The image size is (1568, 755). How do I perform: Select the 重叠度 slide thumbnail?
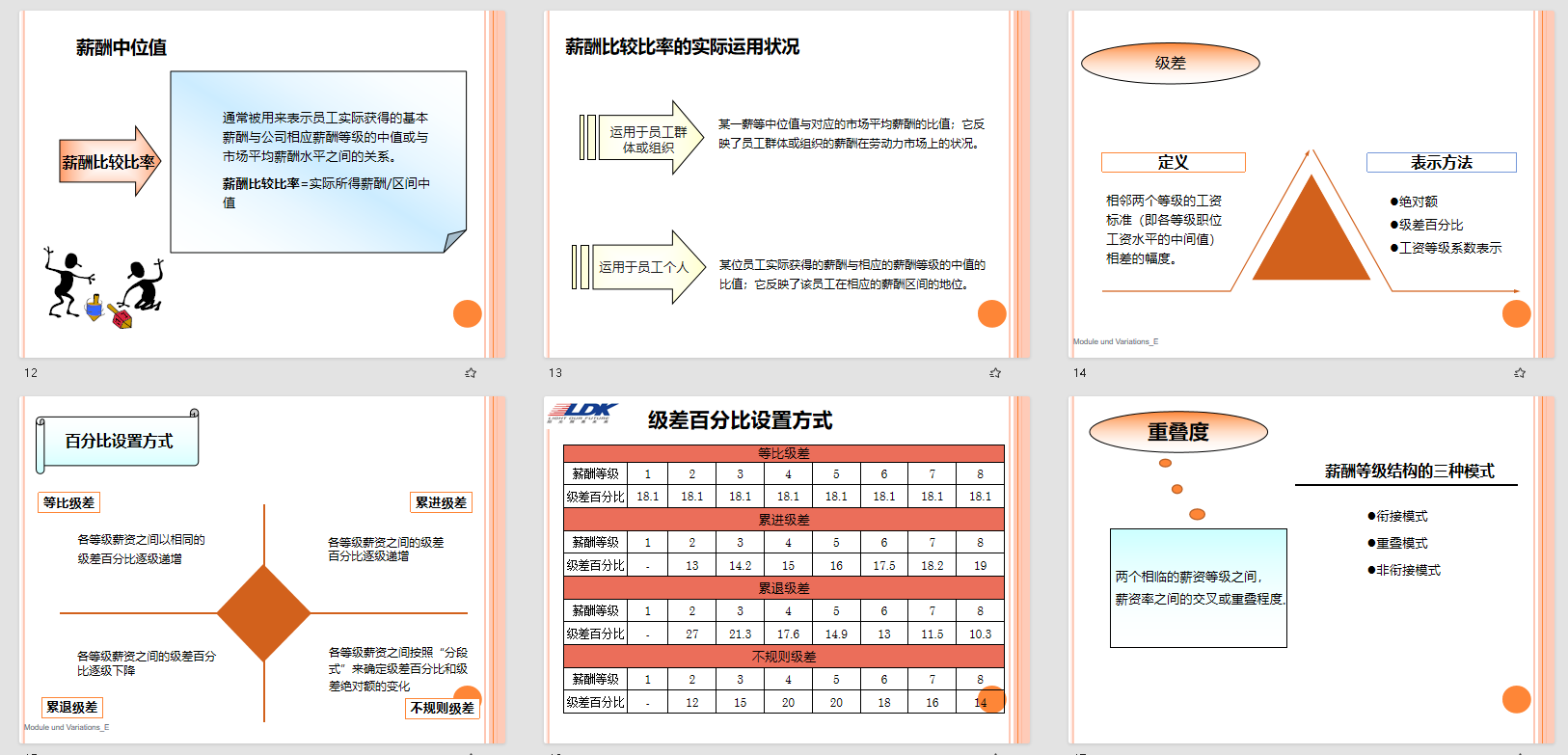(1311, 570)
